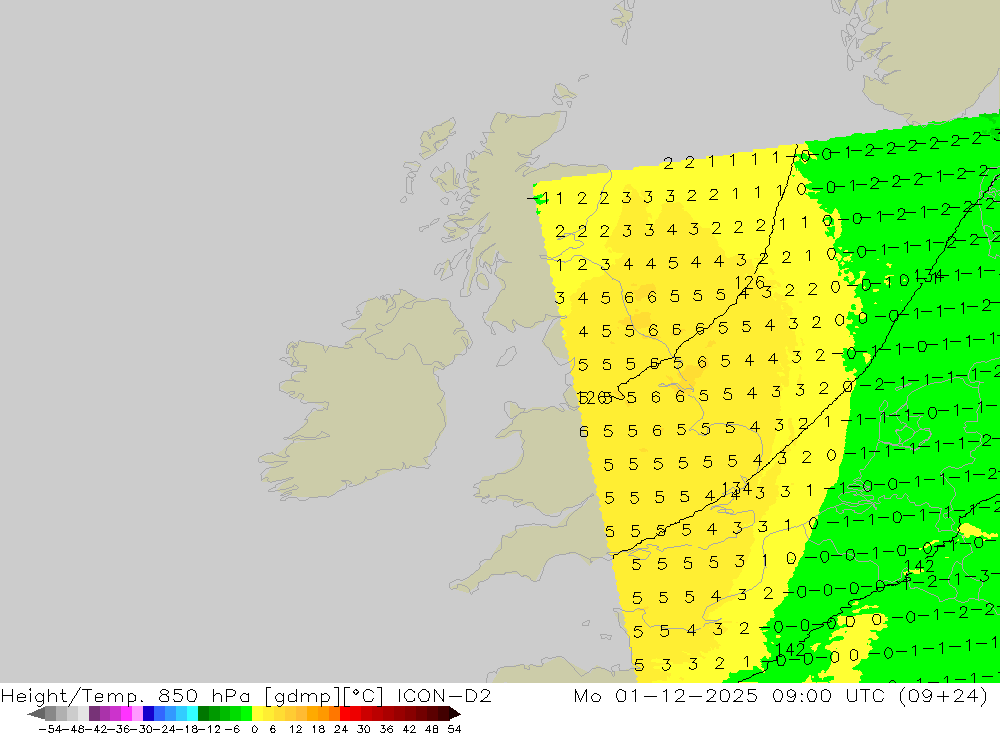The height and width of the screenshot is (733, 1000).
Task: Click the '36' legend label
Action: (386, 729)
